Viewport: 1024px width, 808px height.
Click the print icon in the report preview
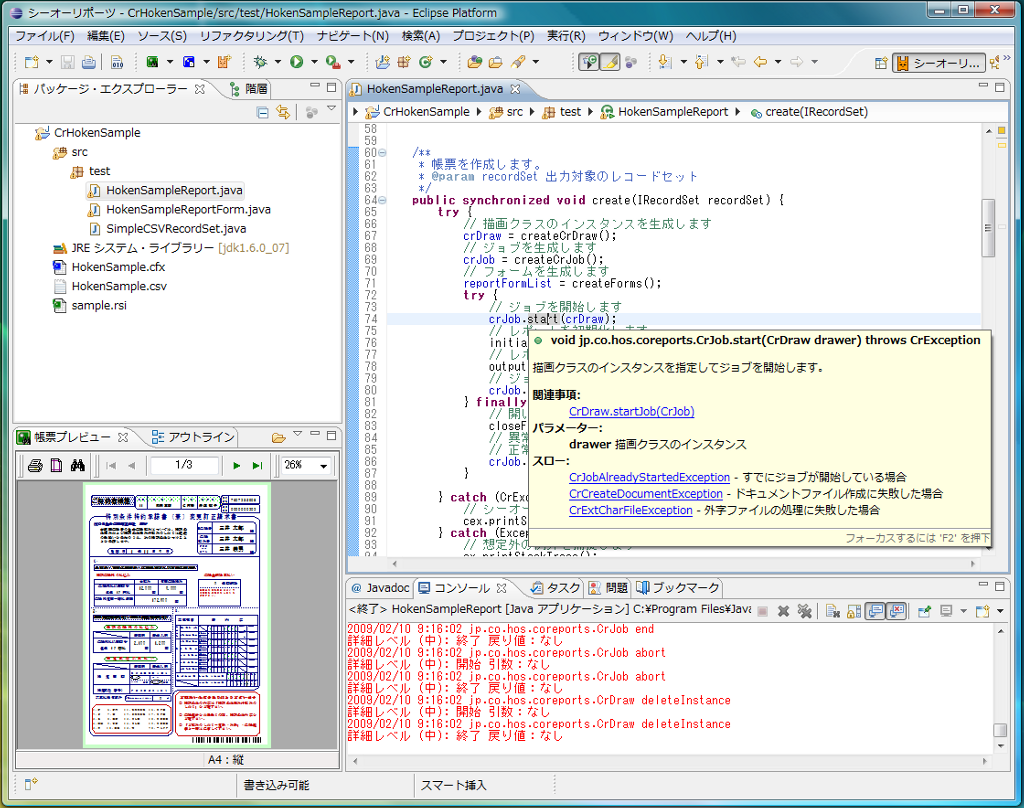point(35,465)
